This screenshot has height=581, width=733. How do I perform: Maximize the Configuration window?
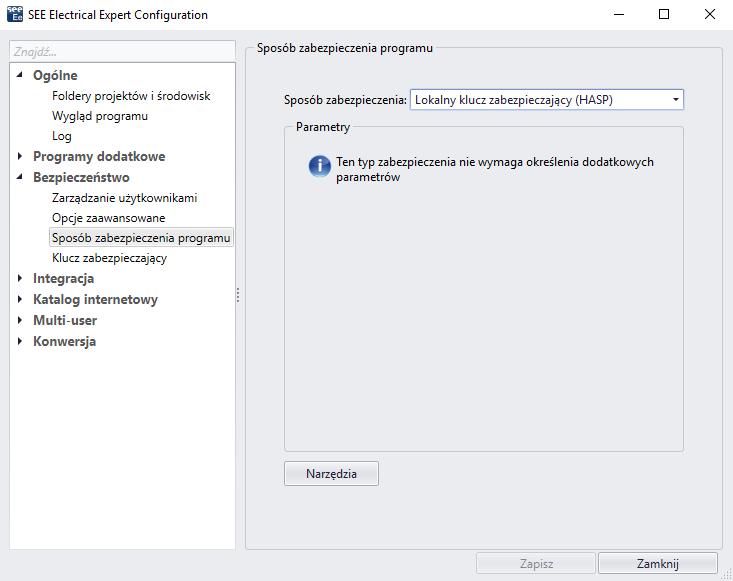click(x=664, y=14)
